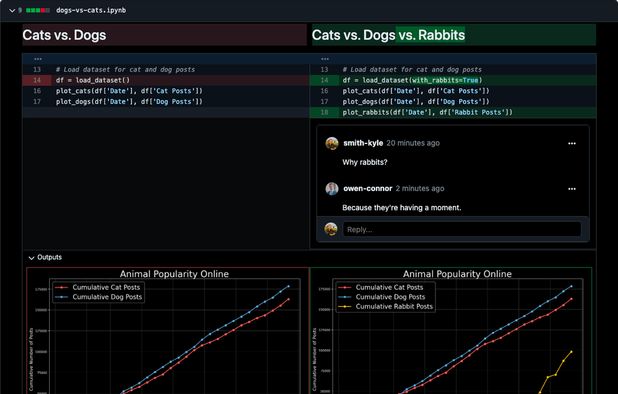Click 'Cumulative Cat Posts' legend in left chart
Viewport: 618px width, 394px height.
pos(98,287)
